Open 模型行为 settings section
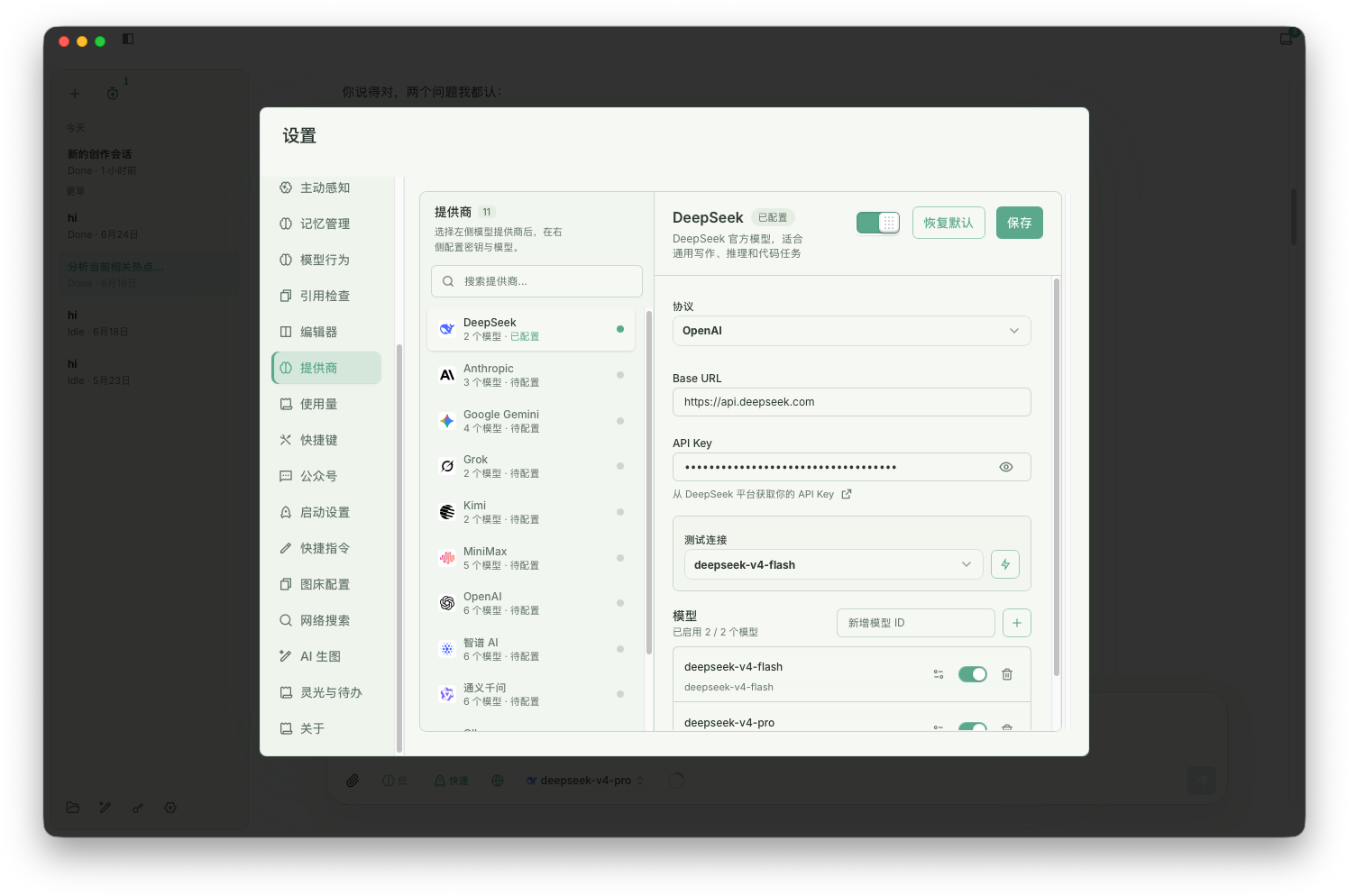The height and width of the screenshot is (896, 1347). tap(326, 260)
